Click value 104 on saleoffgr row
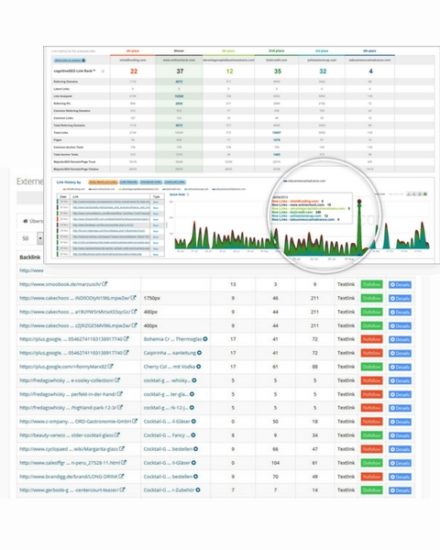 (275, 463)
